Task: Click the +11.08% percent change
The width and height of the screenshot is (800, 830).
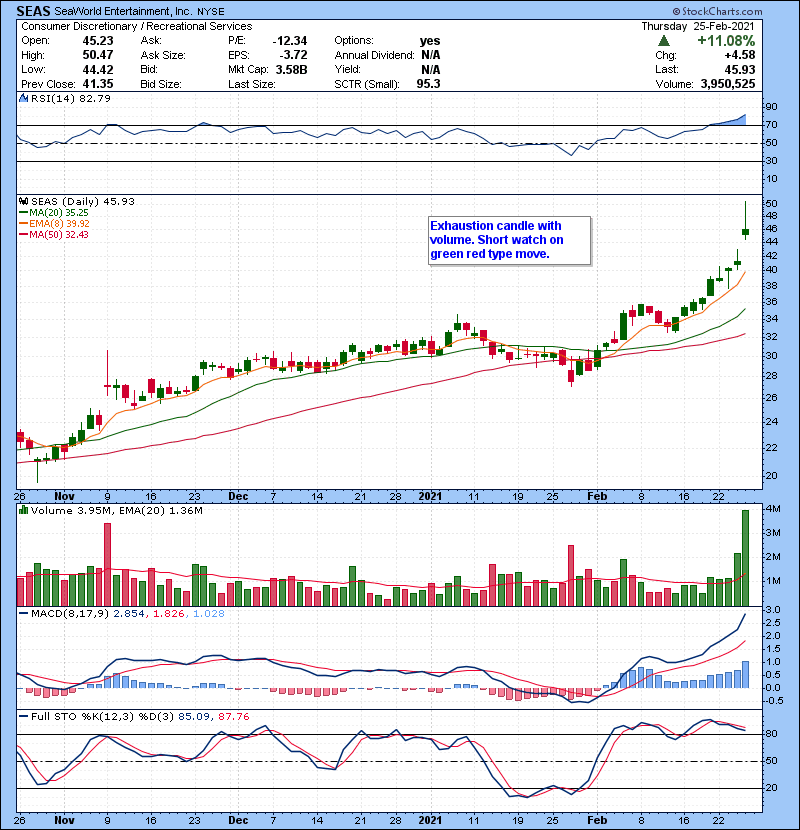Action: (726, 41)
